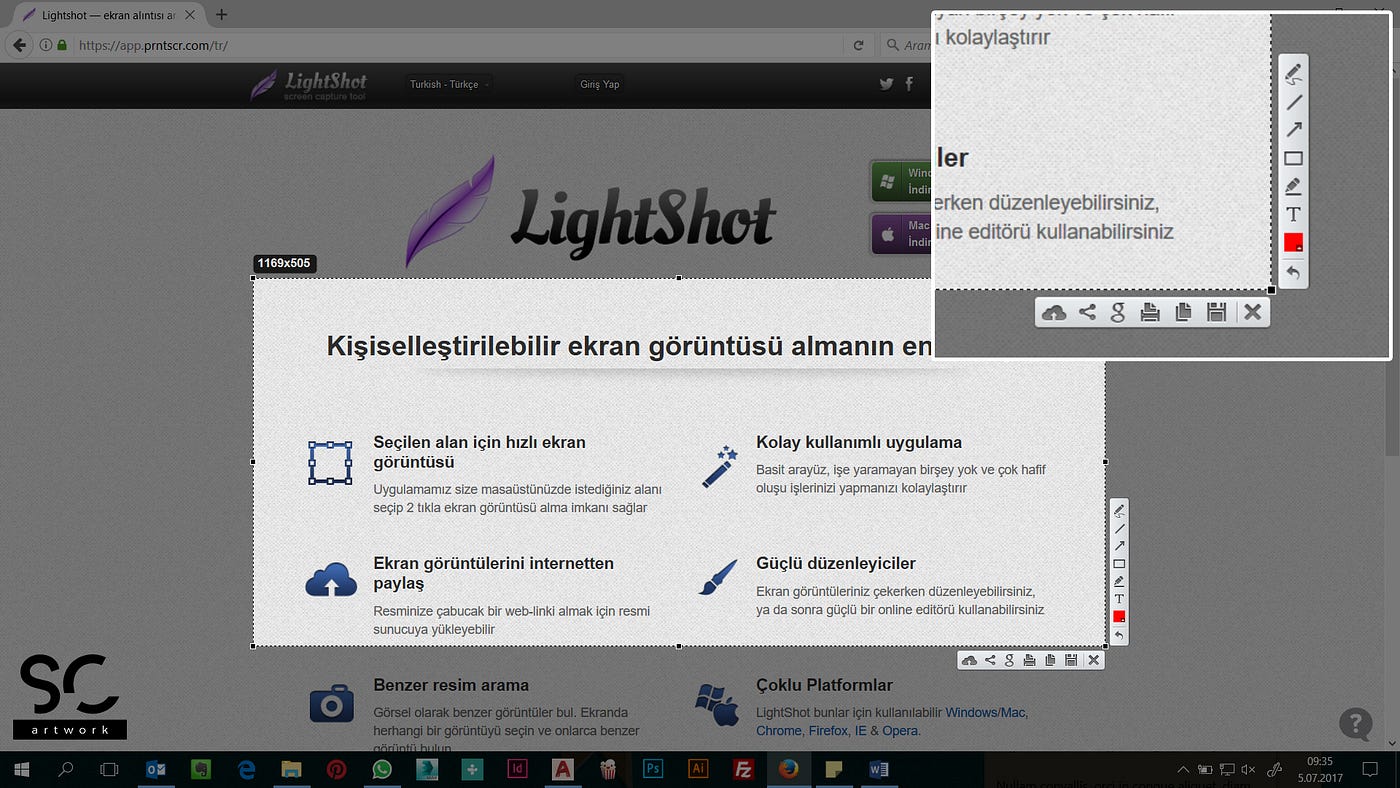Expand hidden icons in the system tray
Viewport: 1400px width, 788px height.
point(1183,770)
